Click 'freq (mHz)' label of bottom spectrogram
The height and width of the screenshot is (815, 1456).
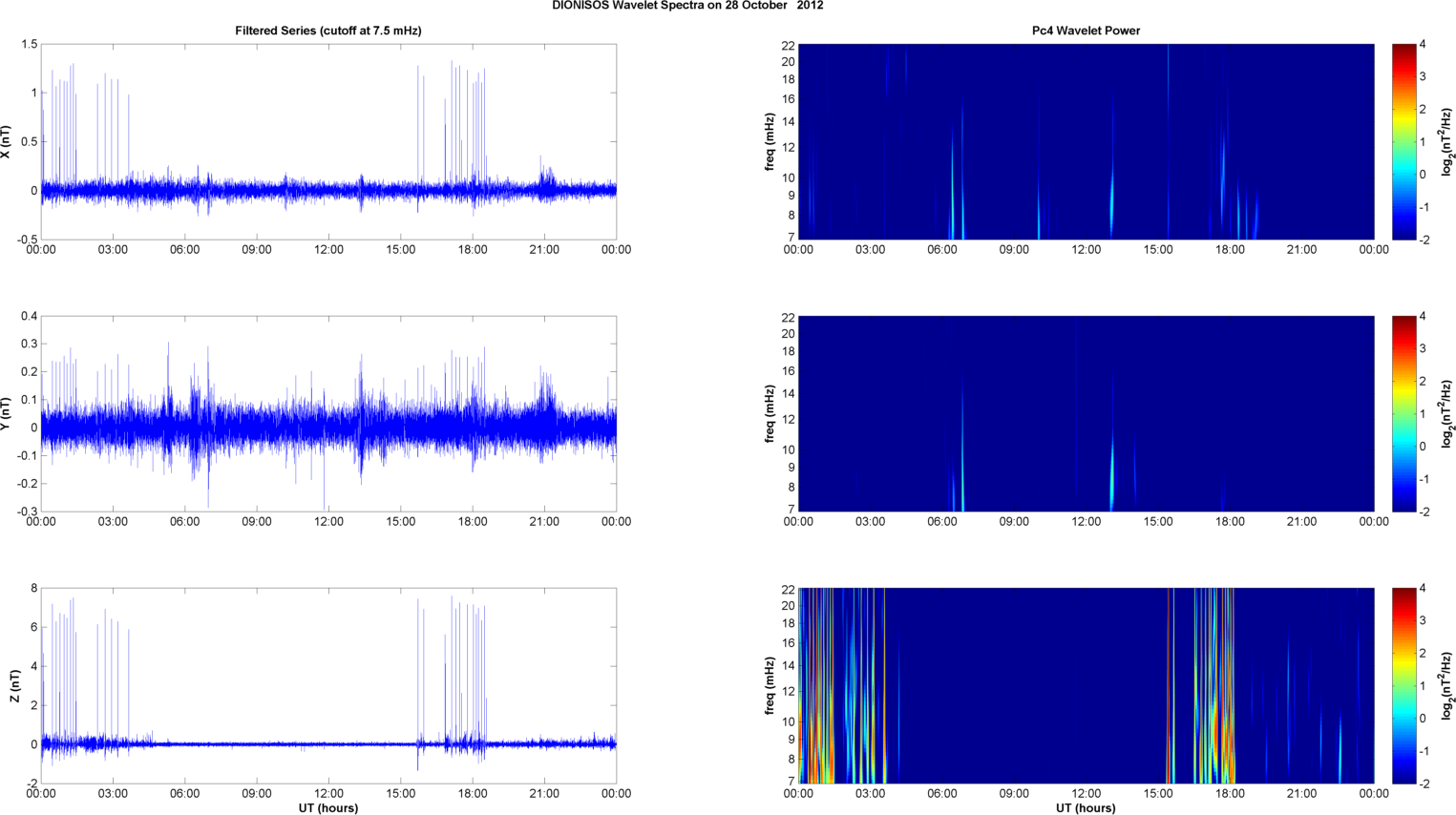pos(770,685)
